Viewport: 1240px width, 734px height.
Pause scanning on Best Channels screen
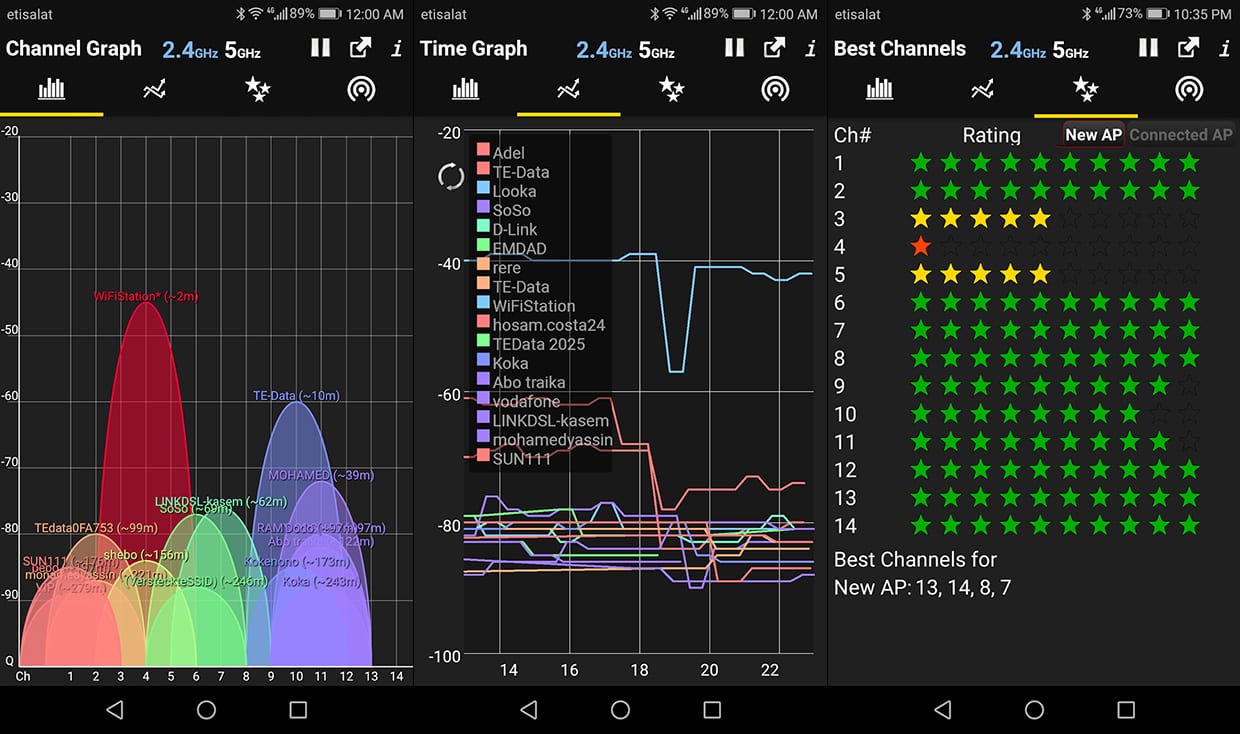point(1148,48)
